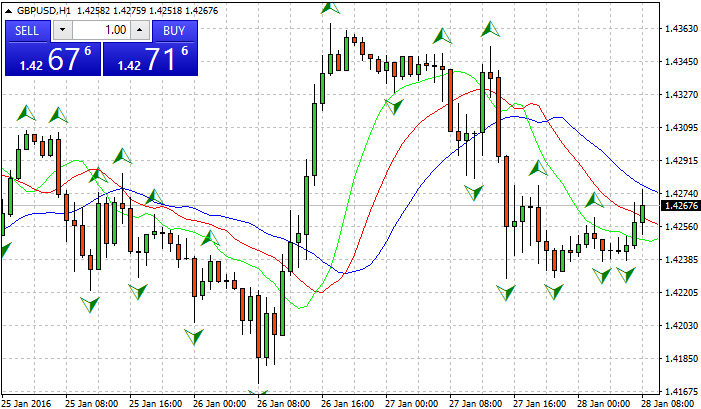Click the BUY button at 1.42 71
Image resolution: width=701 pixels, height=409 pixels.
point(151,48)
